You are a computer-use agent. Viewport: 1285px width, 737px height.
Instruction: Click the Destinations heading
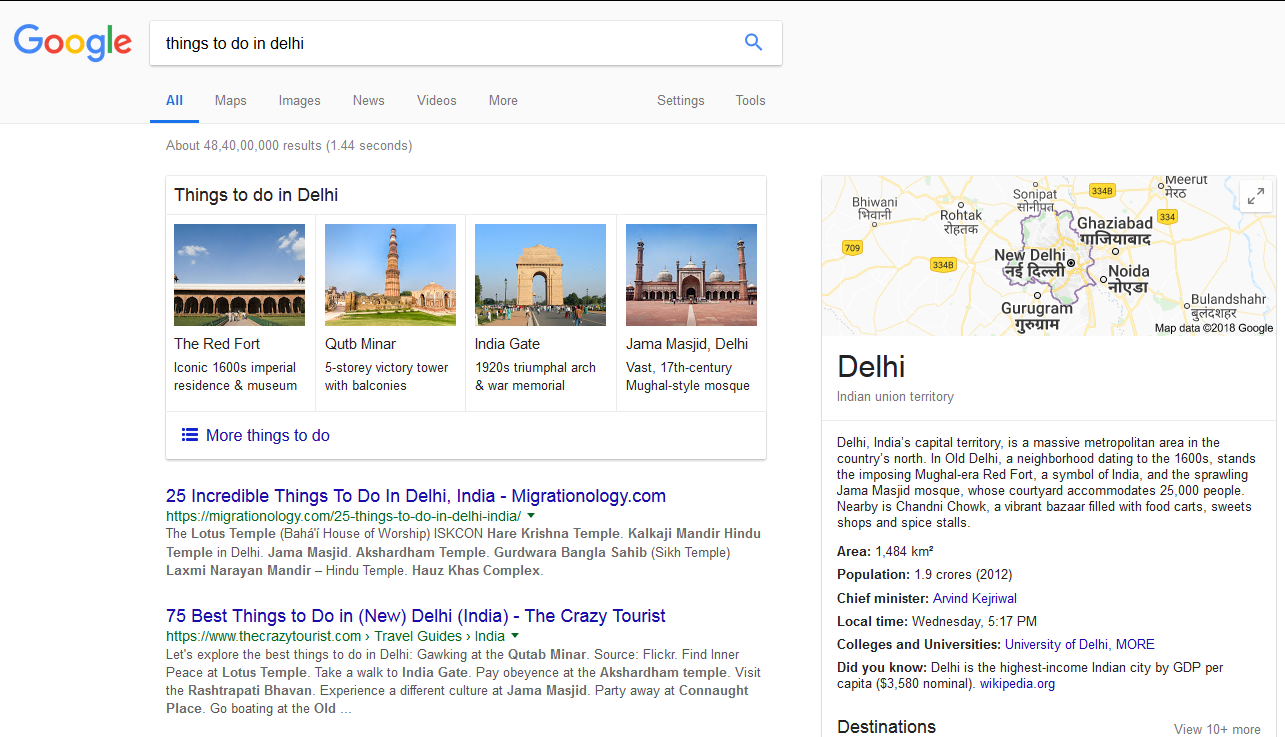point(886,727)
